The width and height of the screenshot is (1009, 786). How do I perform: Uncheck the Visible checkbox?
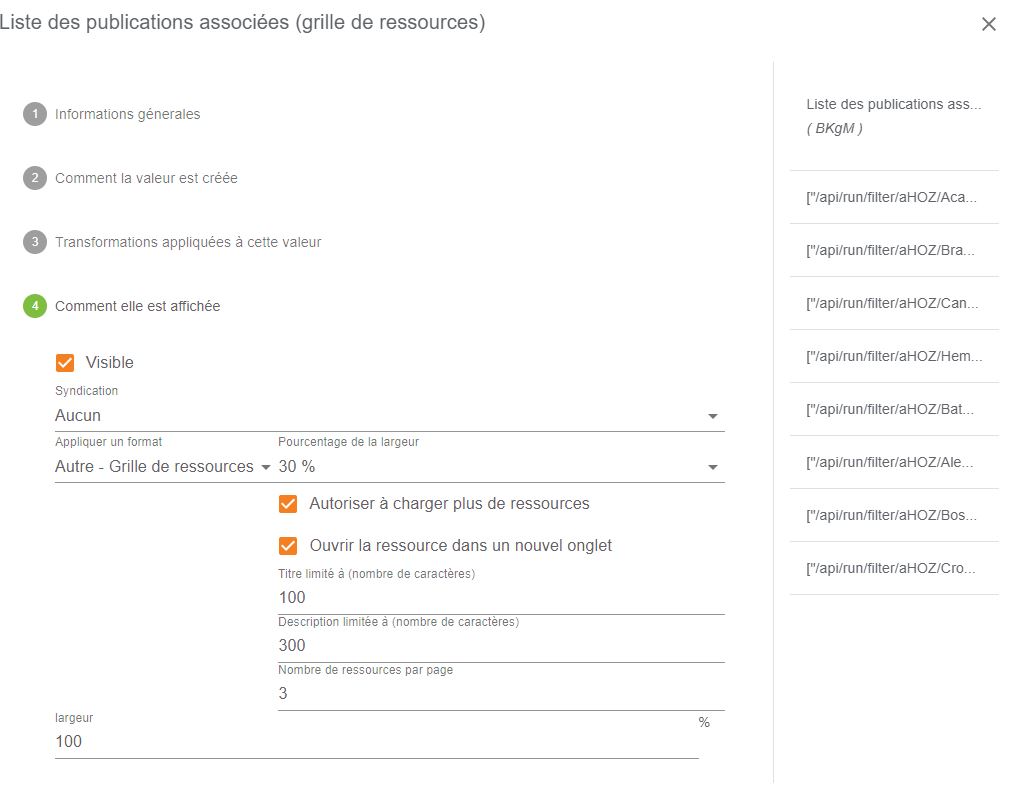point(65,362)
